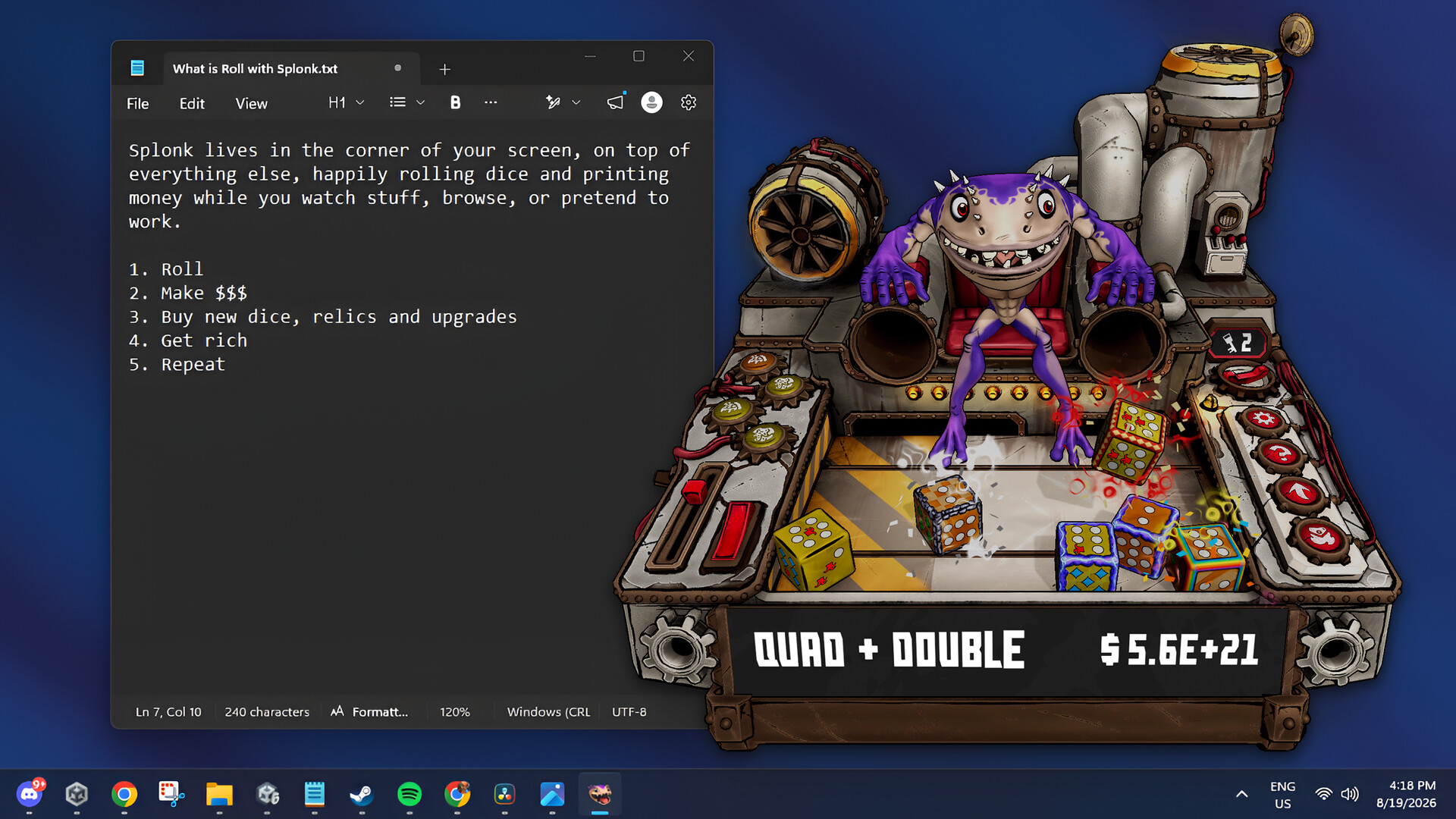
Task: Click the Ln 7, Col 10 status entry
Action: click(x=168, y=712)
